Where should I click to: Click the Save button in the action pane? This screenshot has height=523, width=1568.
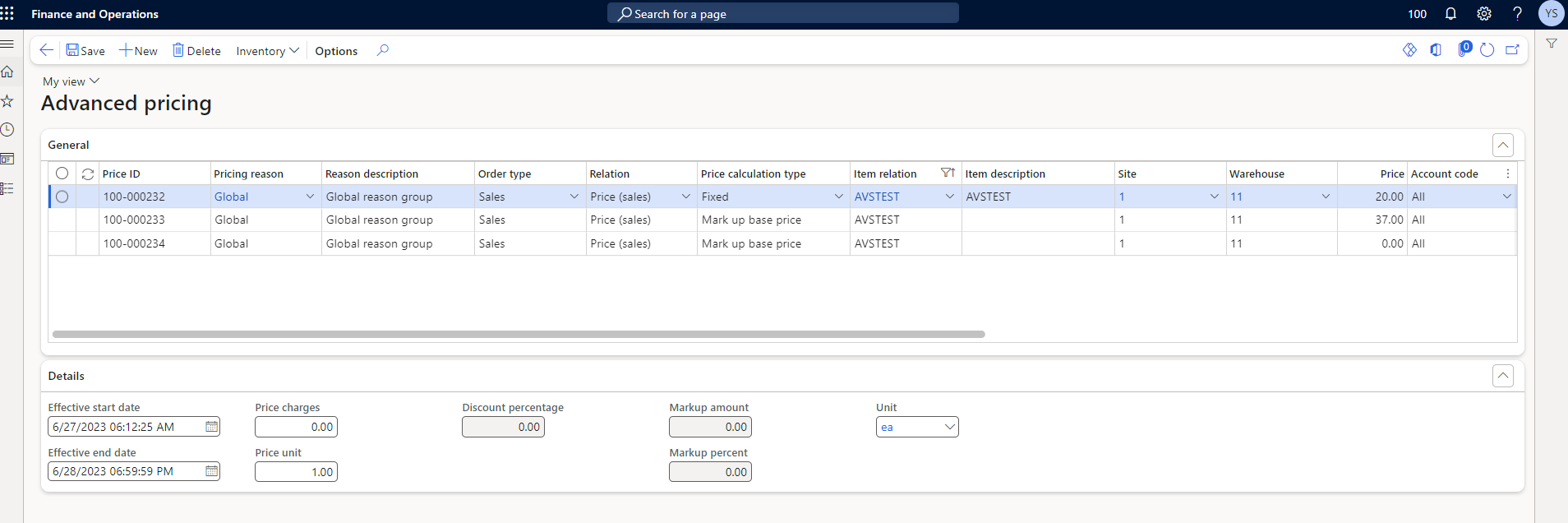(x=85, y=50)
